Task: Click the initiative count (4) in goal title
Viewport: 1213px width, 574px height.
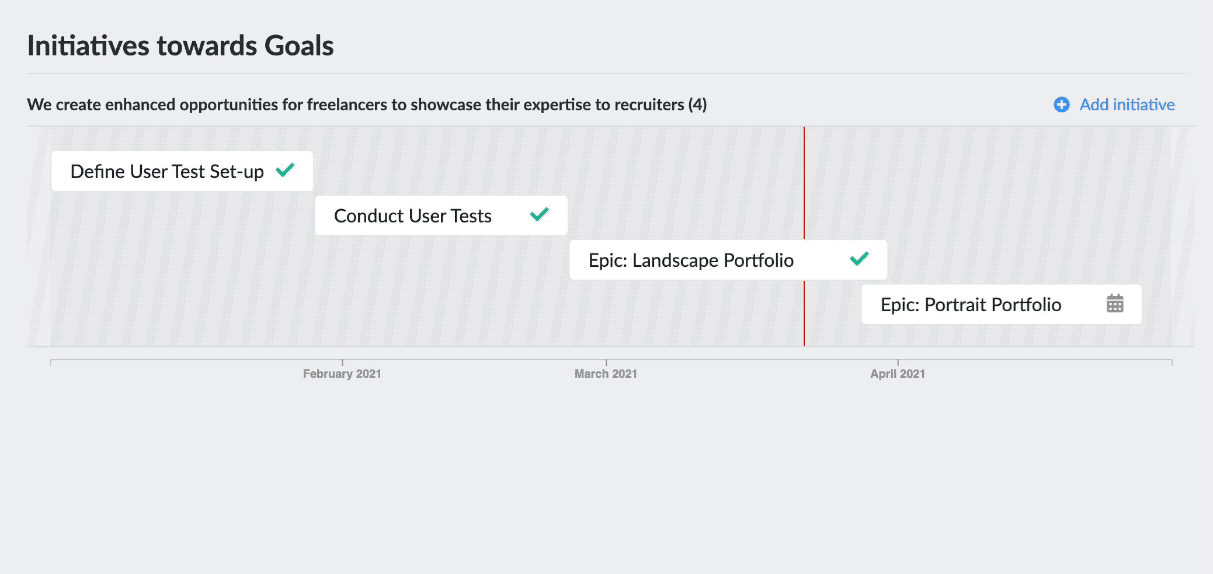Action: pos(698,104)
